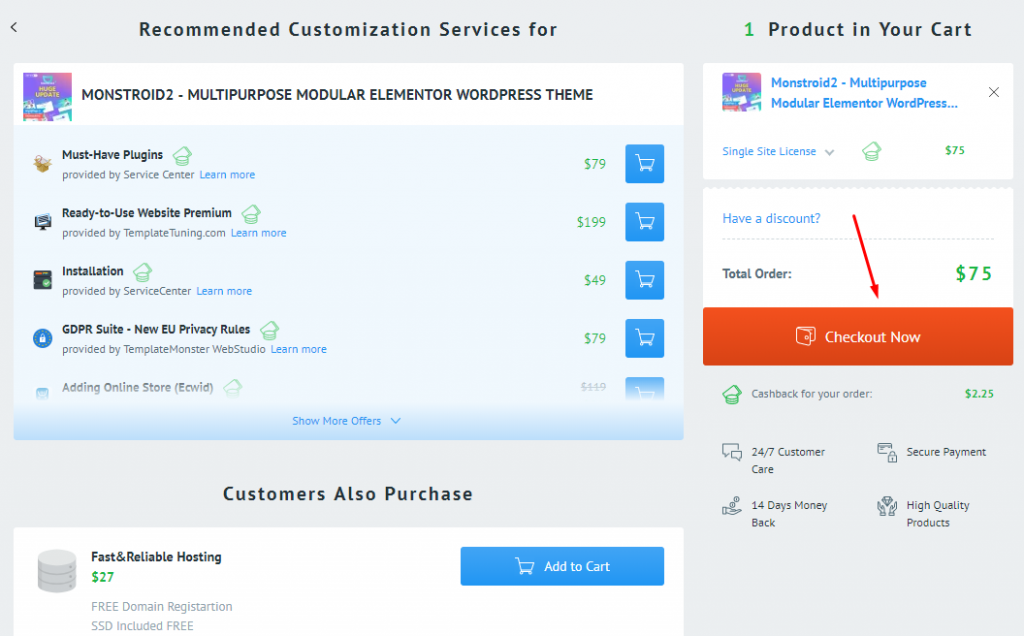Screen dimensions: 1024x636
Task: Expand Show More Offers
Action: pyautogui.click(x=347, y=421)
